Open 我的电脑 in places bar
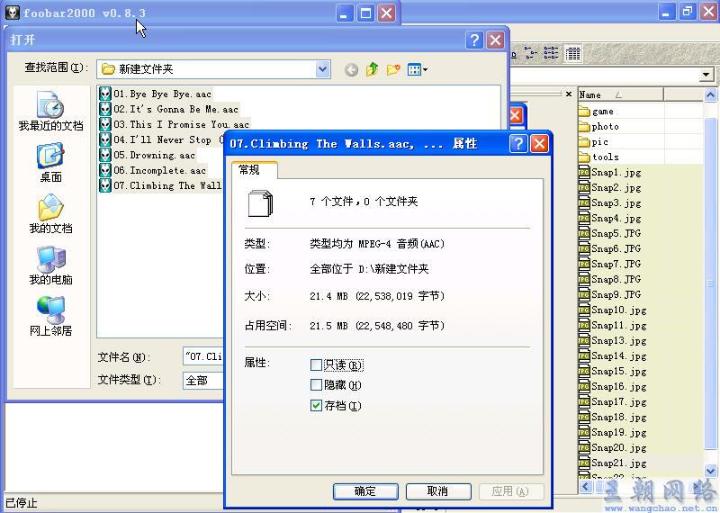 [x=50, y=266]
